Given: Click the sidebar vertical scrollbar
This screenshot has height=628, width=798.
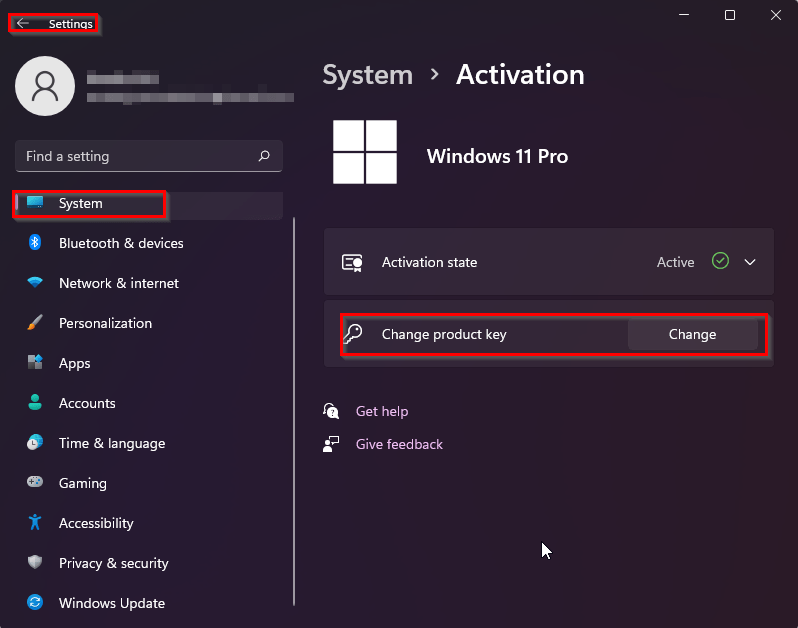Looking at the screenshot, I should 294,411.
